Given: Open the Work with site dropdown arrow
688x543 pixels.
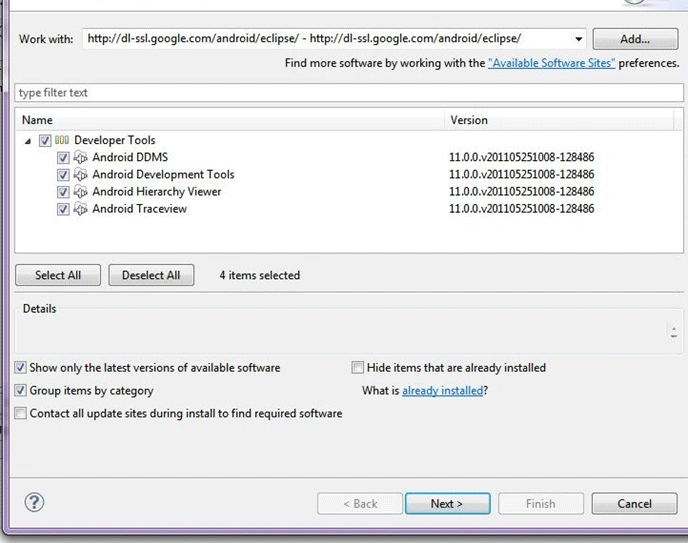Looking at the screenshot, I should coord(579,39).
